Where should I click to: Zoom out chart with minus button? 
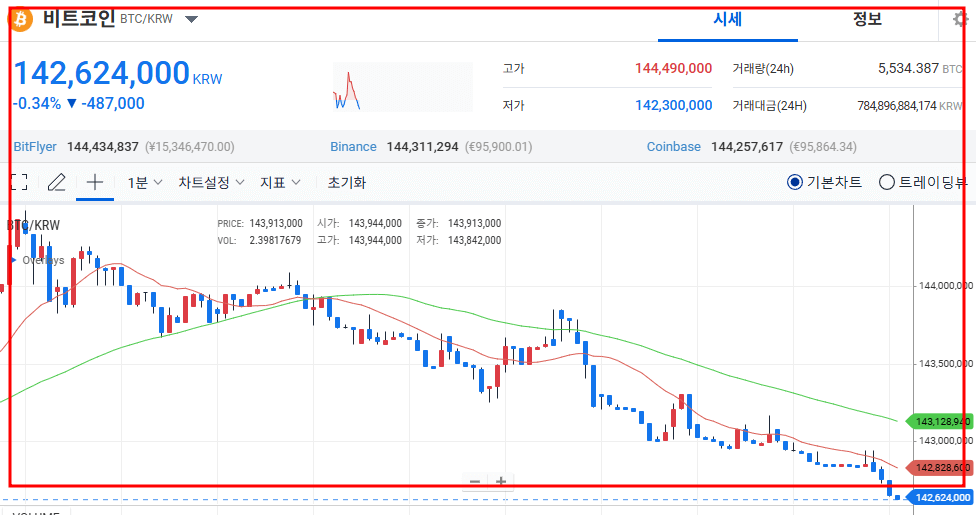(475, 481)
